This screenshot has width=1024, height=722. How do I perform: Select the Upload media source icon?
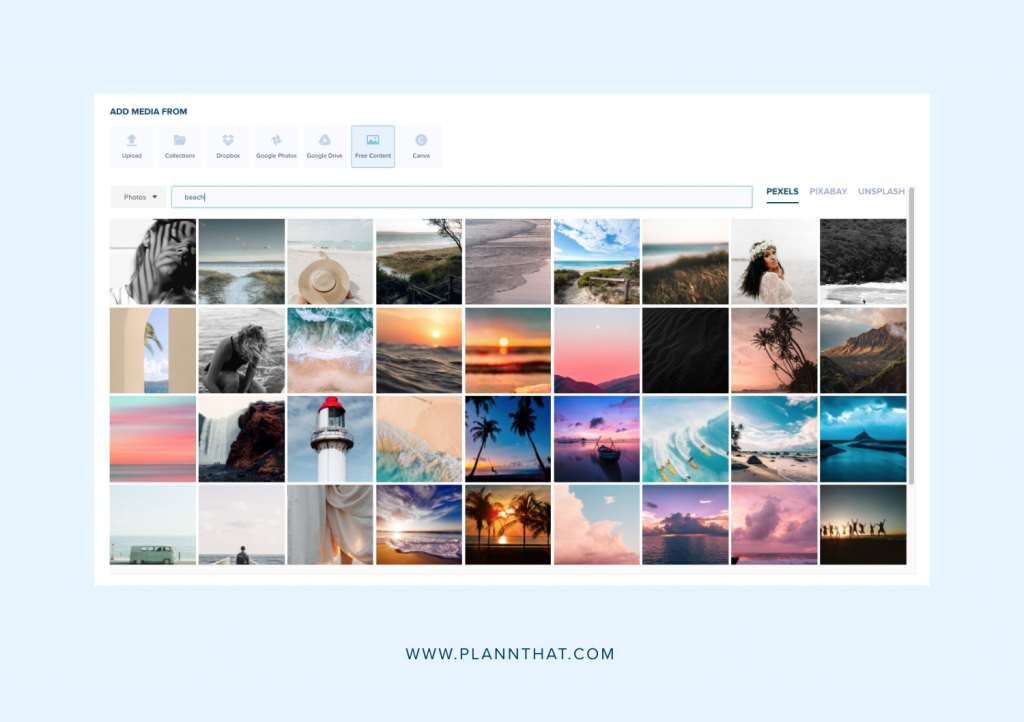coord(131,146)
